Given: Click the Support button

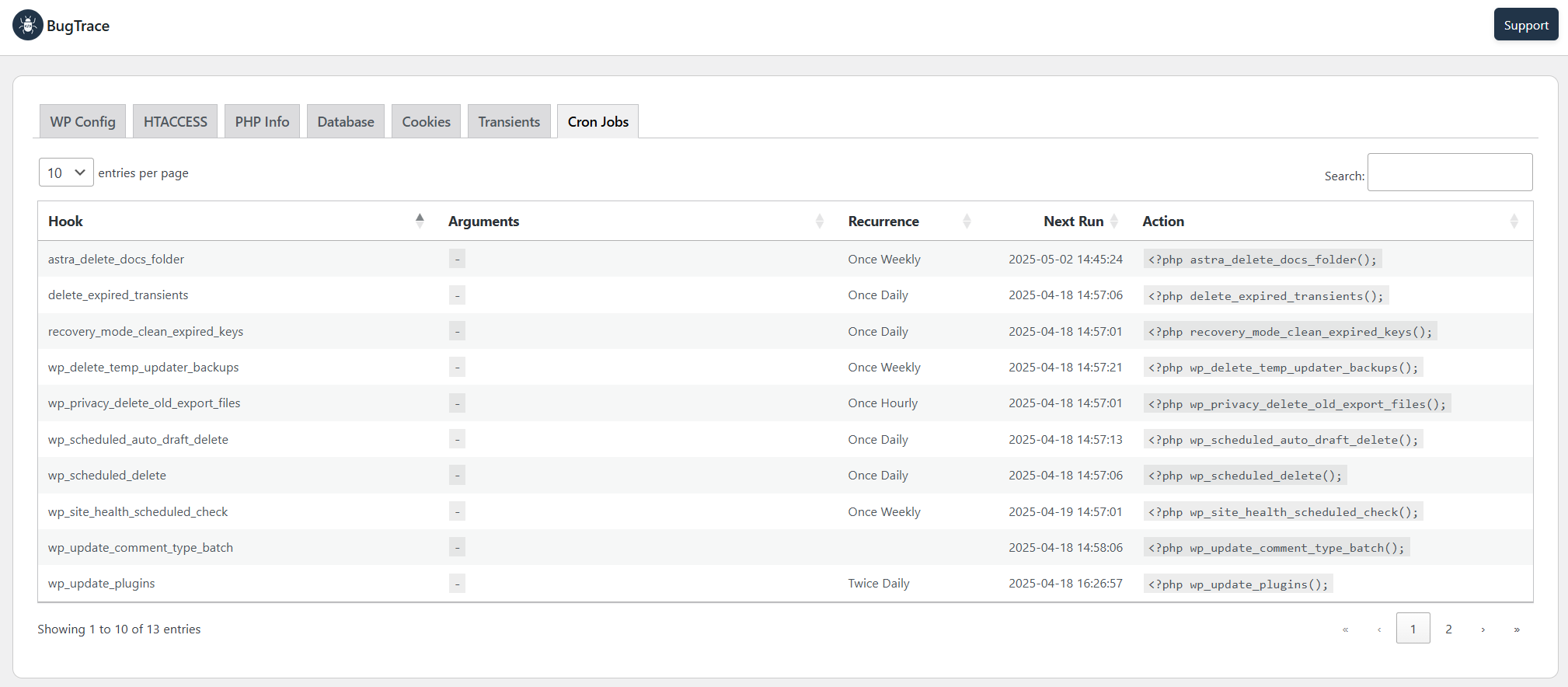Looking at the screenshot, I should [x=1526, y=25].
